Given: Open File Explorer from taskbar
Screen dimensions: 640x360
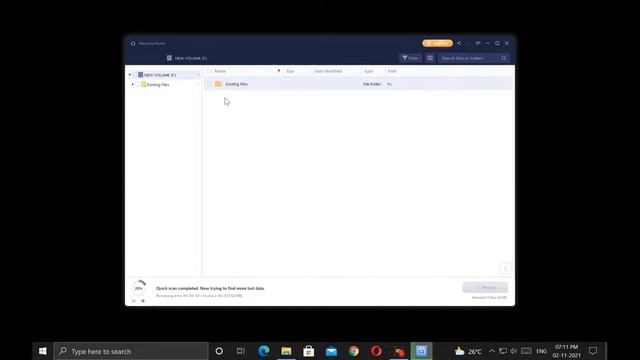Looking at the screenshot, I should pyautogui.click(x=286, y=351).
